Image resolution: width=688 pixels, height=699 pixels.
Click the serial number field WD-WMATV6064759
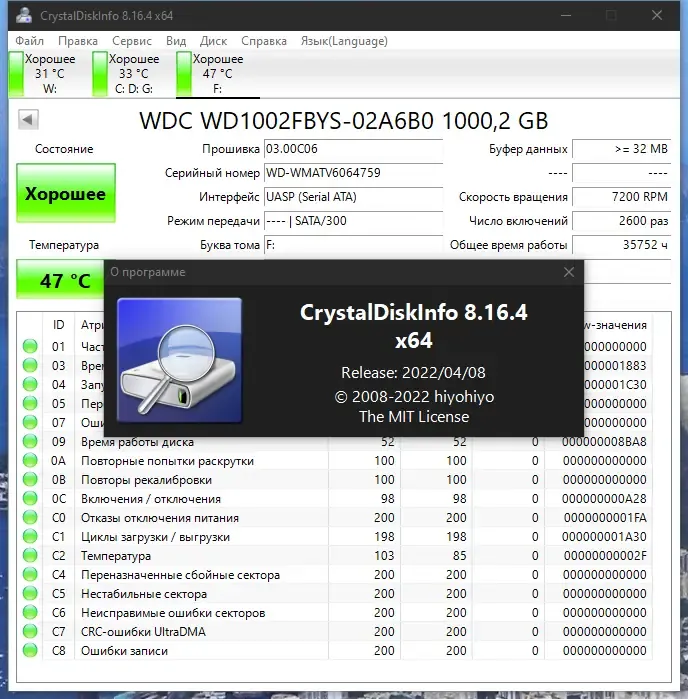pyautogui.click(x=354, y=173)
